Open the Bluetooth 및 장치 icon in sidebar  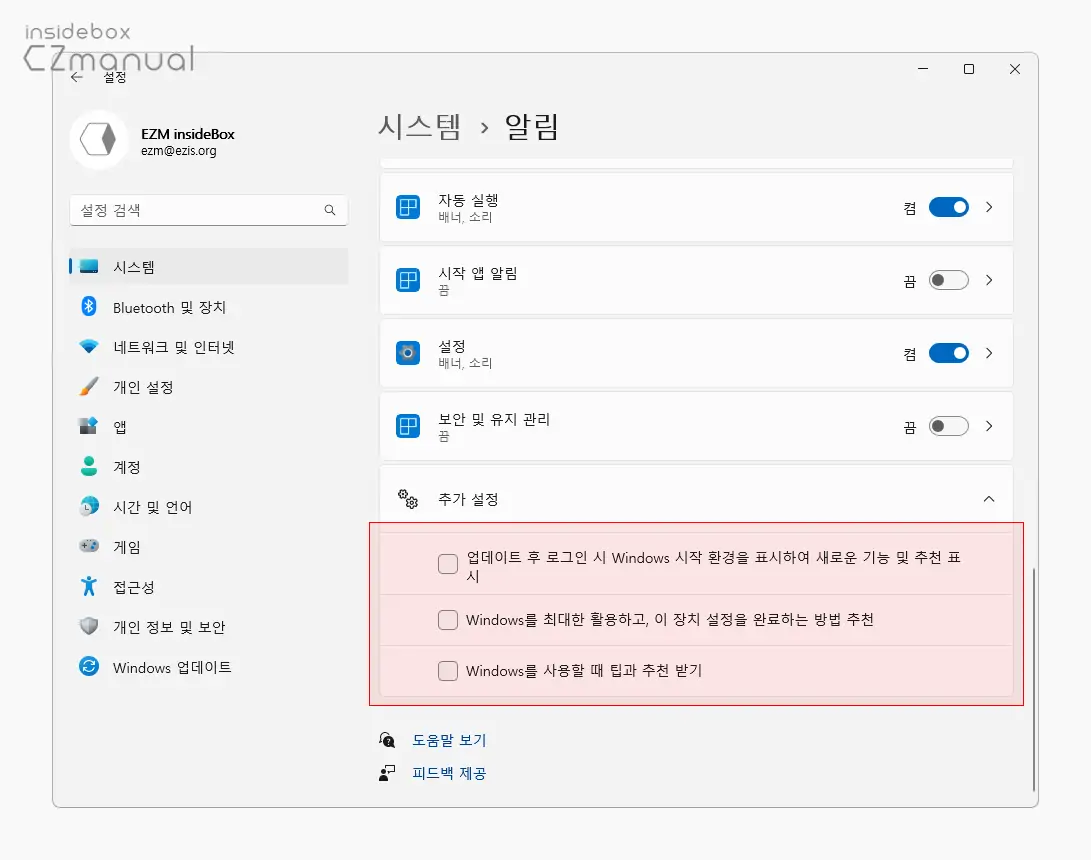click(90, 306)
